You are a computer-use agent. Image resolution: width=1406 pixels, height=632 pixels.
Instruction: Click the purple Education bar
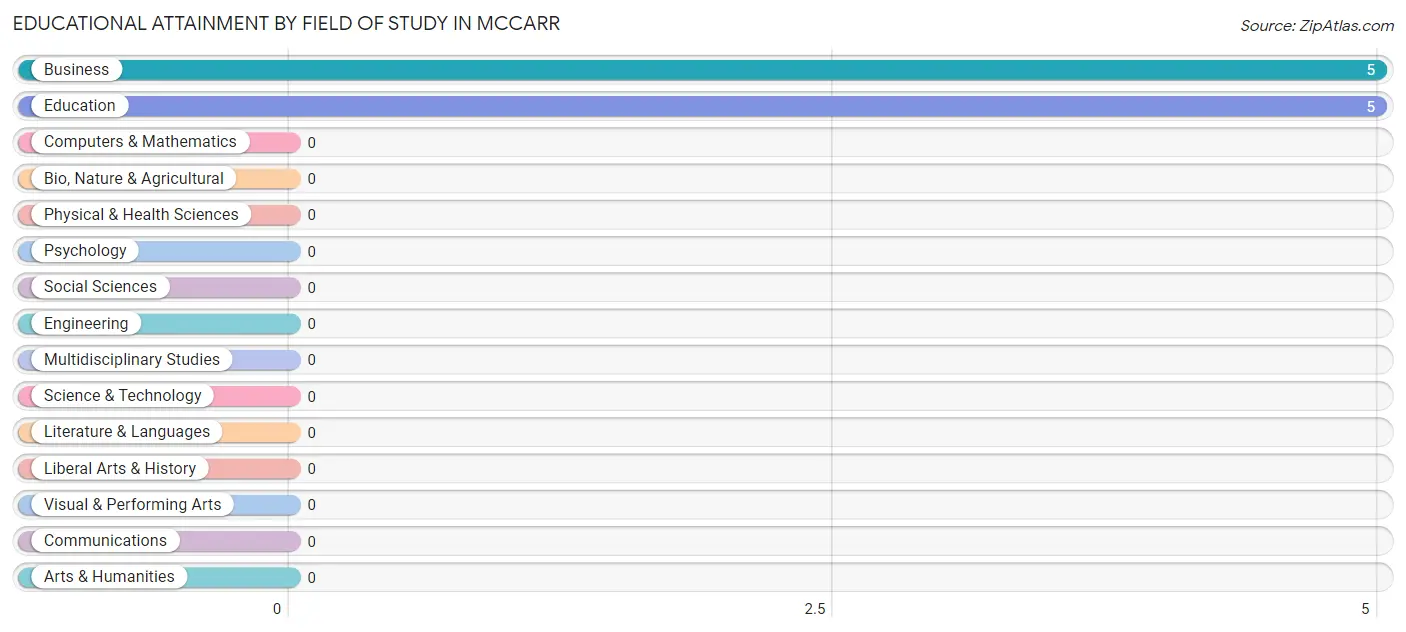click(702, 106)
